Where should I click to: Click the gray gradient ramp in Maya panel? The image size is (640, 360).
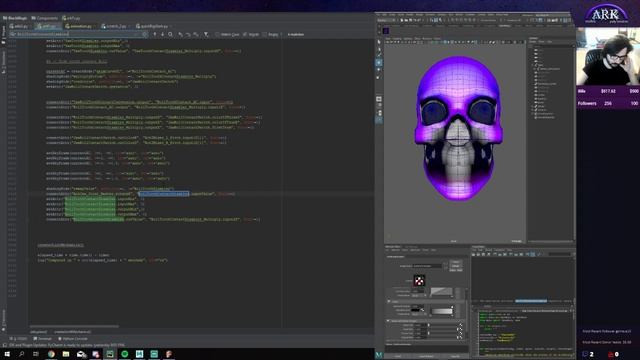pyautogui.click(x=441, y=311)
